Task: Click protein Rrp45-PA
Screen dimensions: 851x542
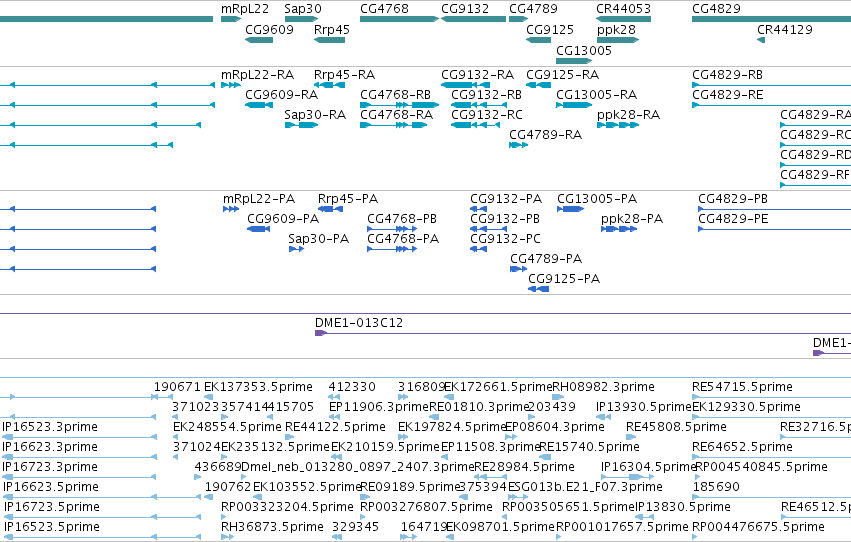Action: [x=330, y=209]
